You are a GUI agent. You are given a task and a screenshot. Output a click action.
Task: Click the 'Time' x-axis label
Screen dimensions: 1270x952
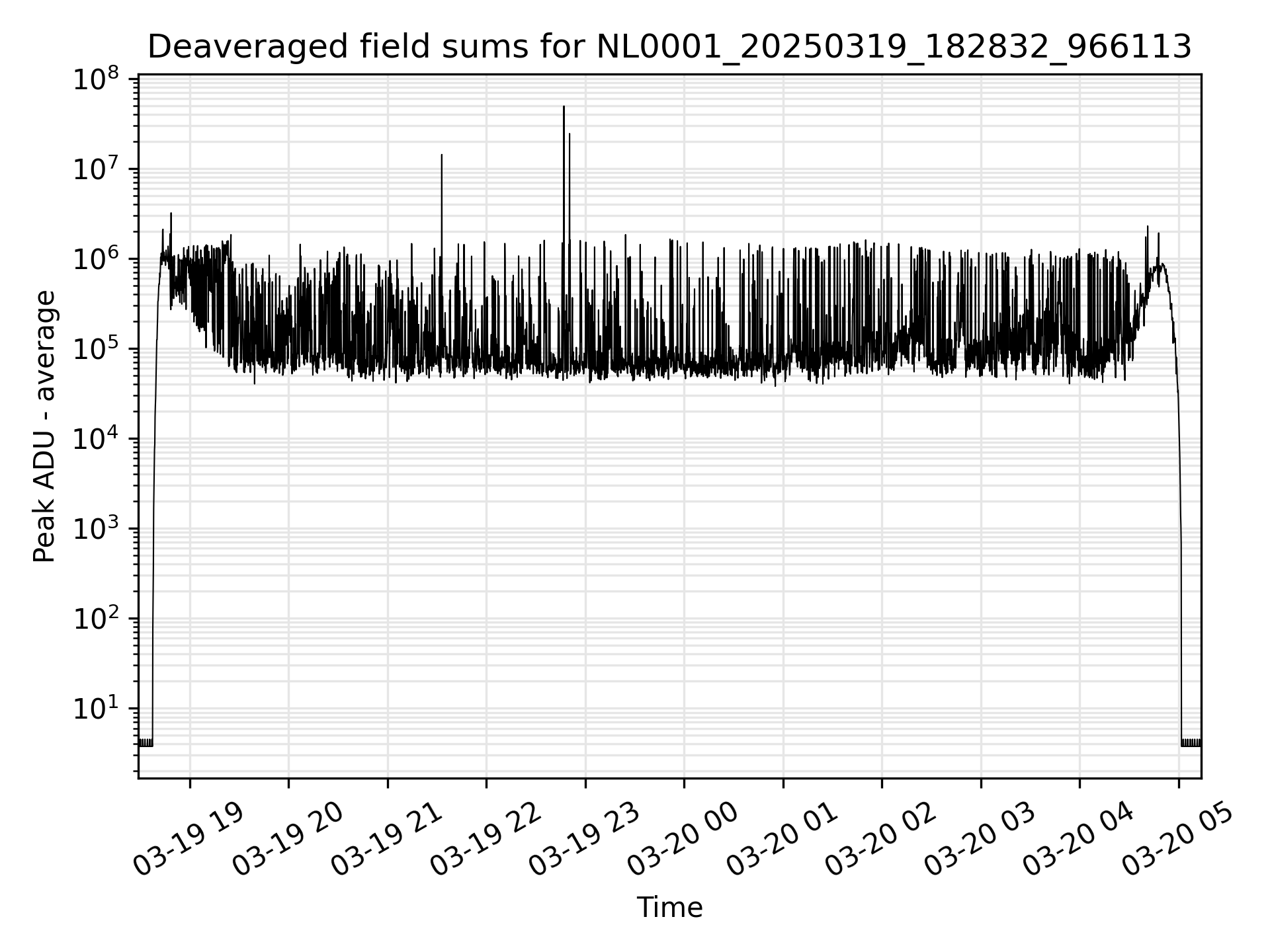point(669,908)
